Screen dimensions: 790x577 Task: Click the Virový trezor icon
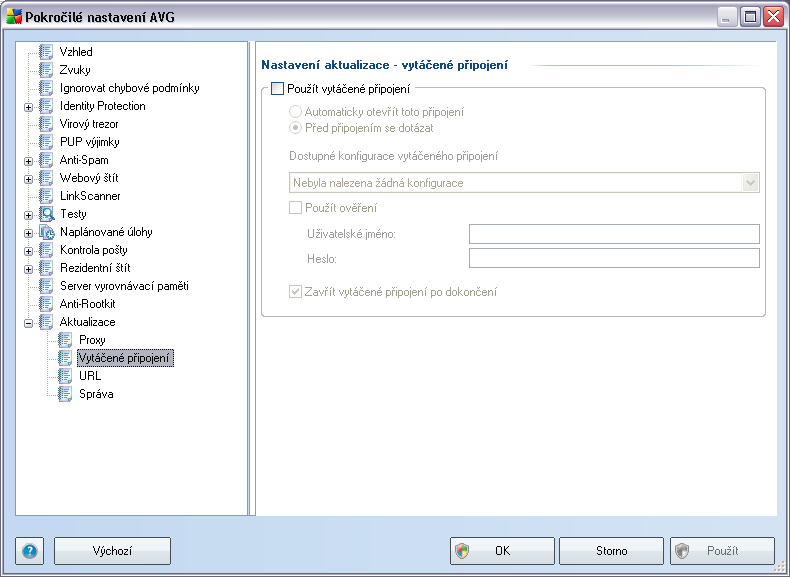click(46, 124)
